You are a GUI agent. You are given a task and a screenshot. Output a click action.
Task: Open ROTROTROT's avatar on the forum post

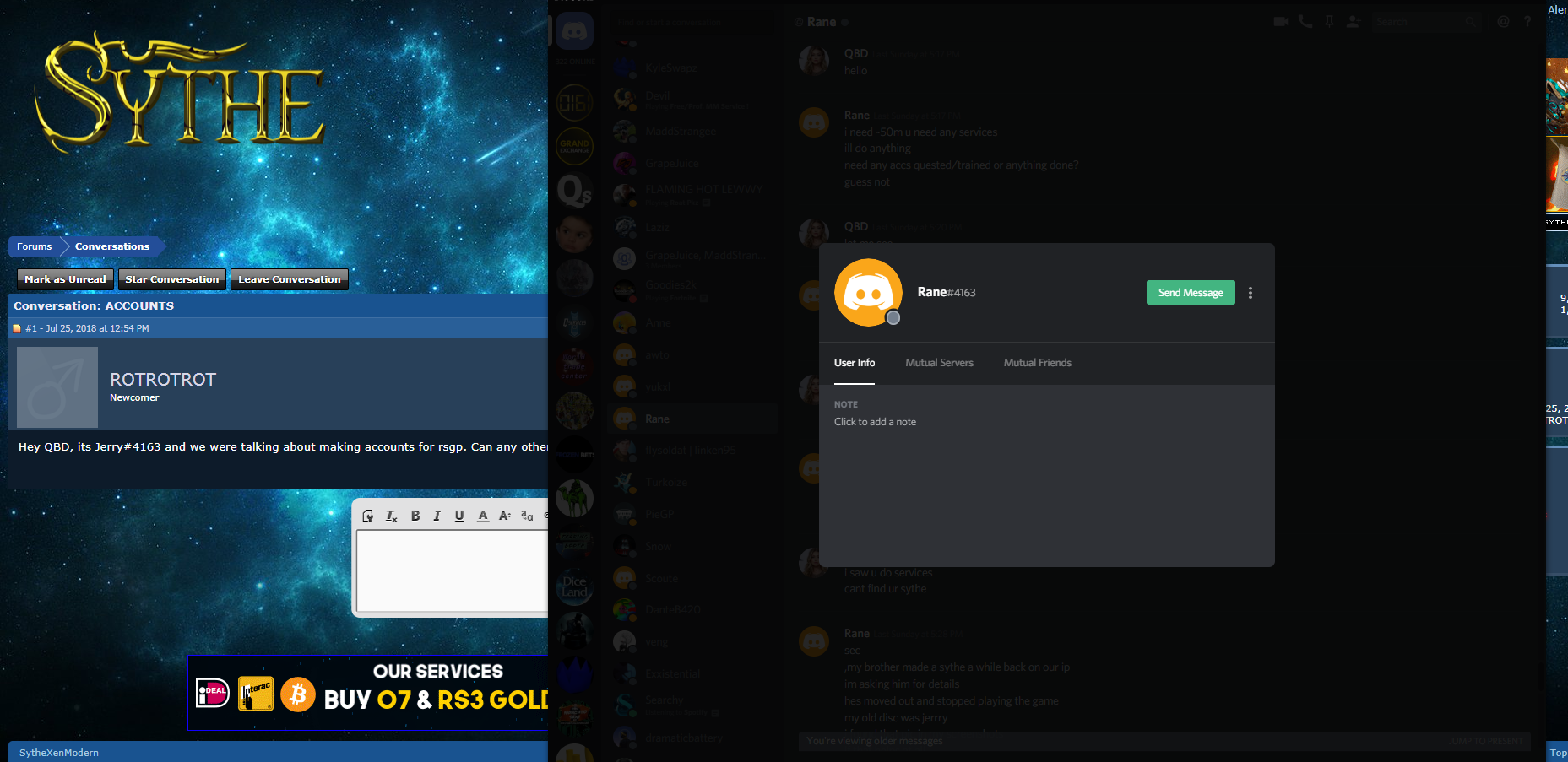click(x=57, y=387)
